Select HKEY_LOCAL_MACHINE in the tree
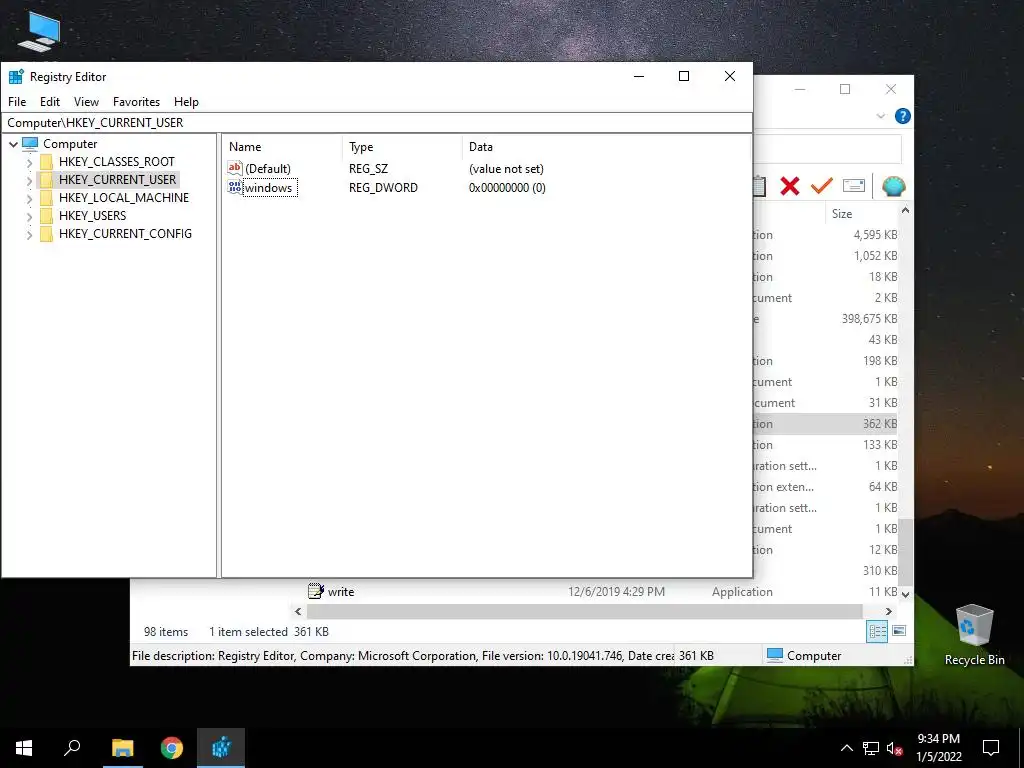1024x768 pixels. coord(124,198)
